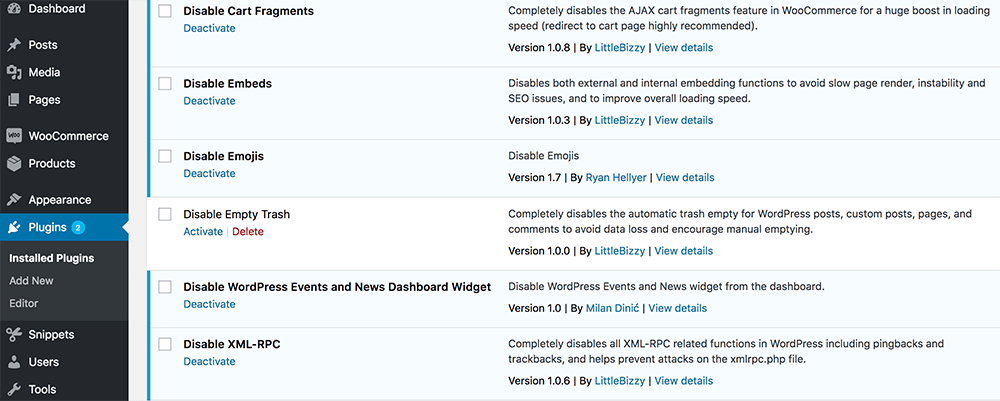1000x401 pixels.
Task: Click the Snippets scissors icon
Action: click(14, 335)
